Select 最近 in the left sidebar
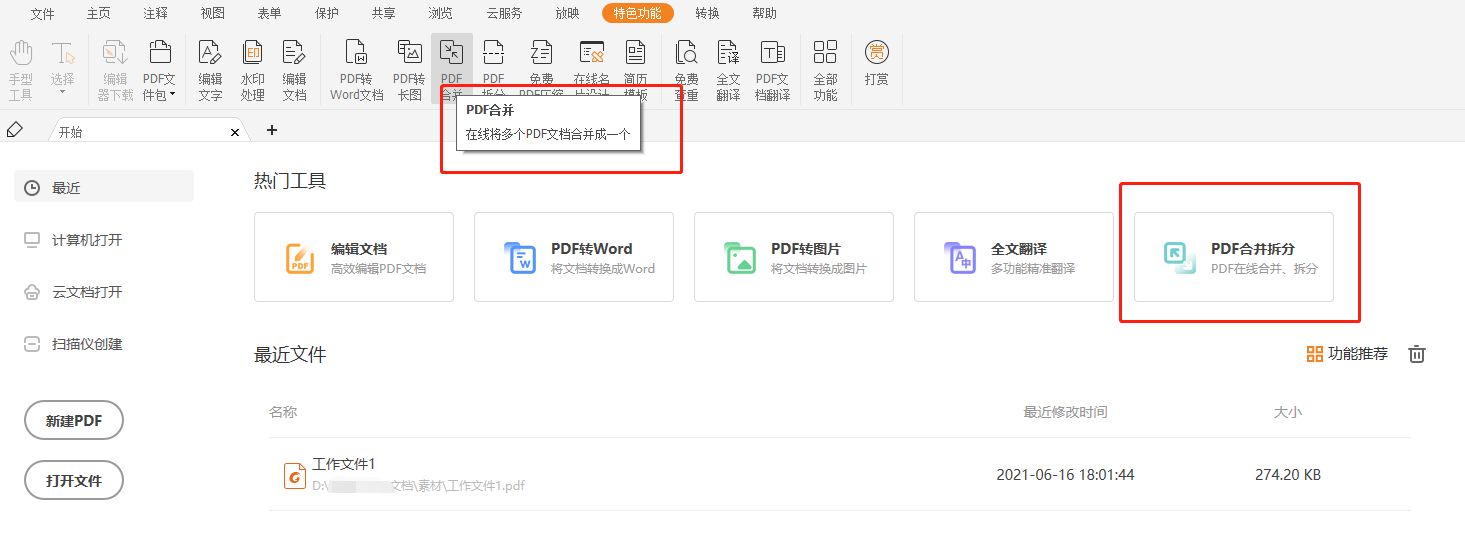 (104, 187)
